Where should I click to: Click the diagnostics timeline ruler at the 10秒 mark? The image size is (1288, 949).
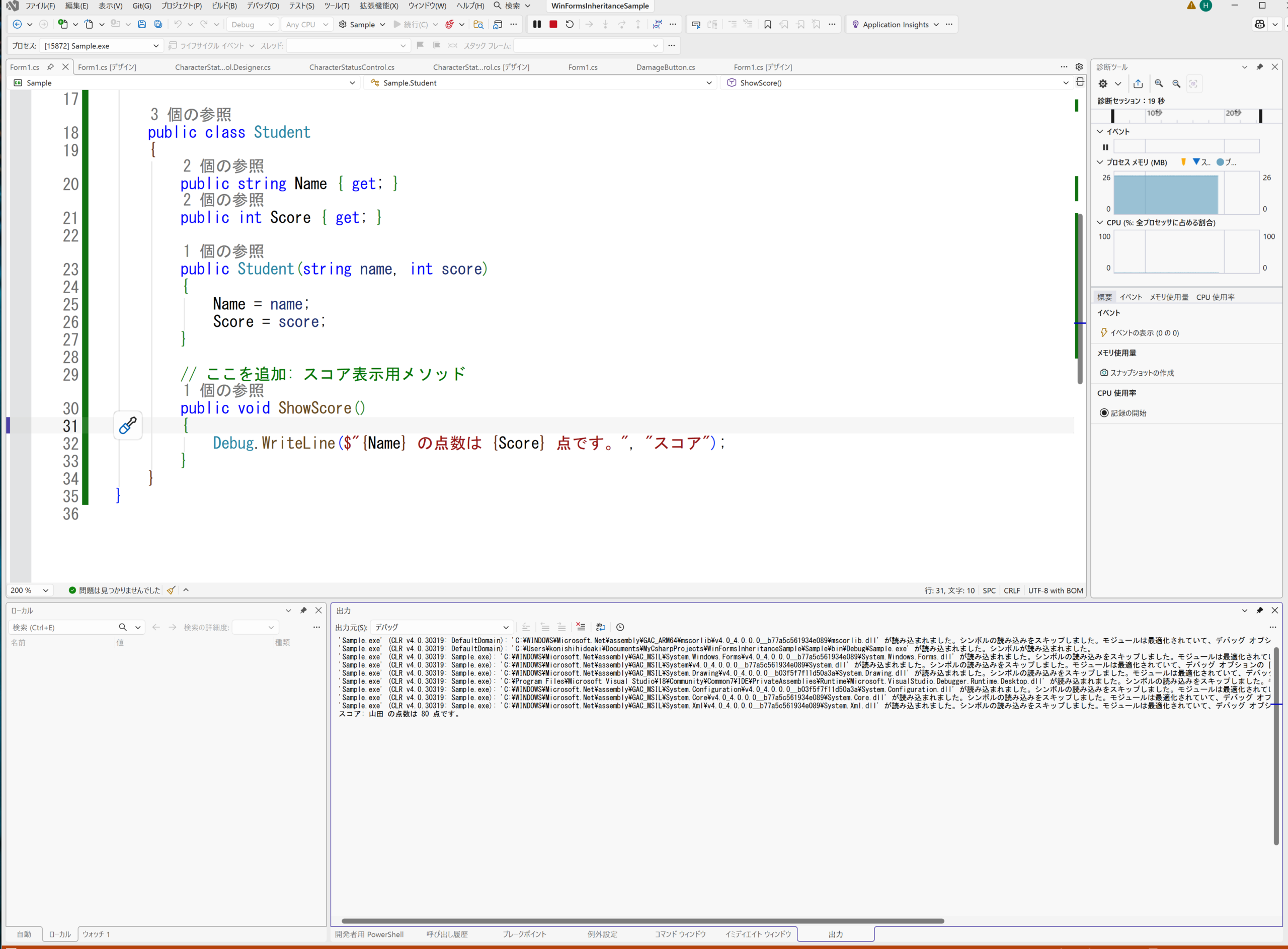1154,114
